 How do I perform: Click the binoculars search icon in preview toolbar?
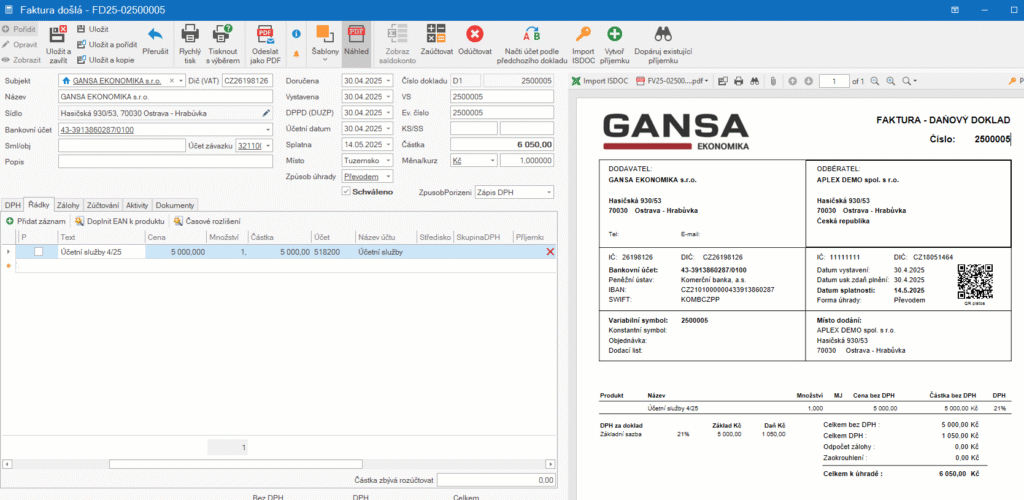tap(754, 81)
